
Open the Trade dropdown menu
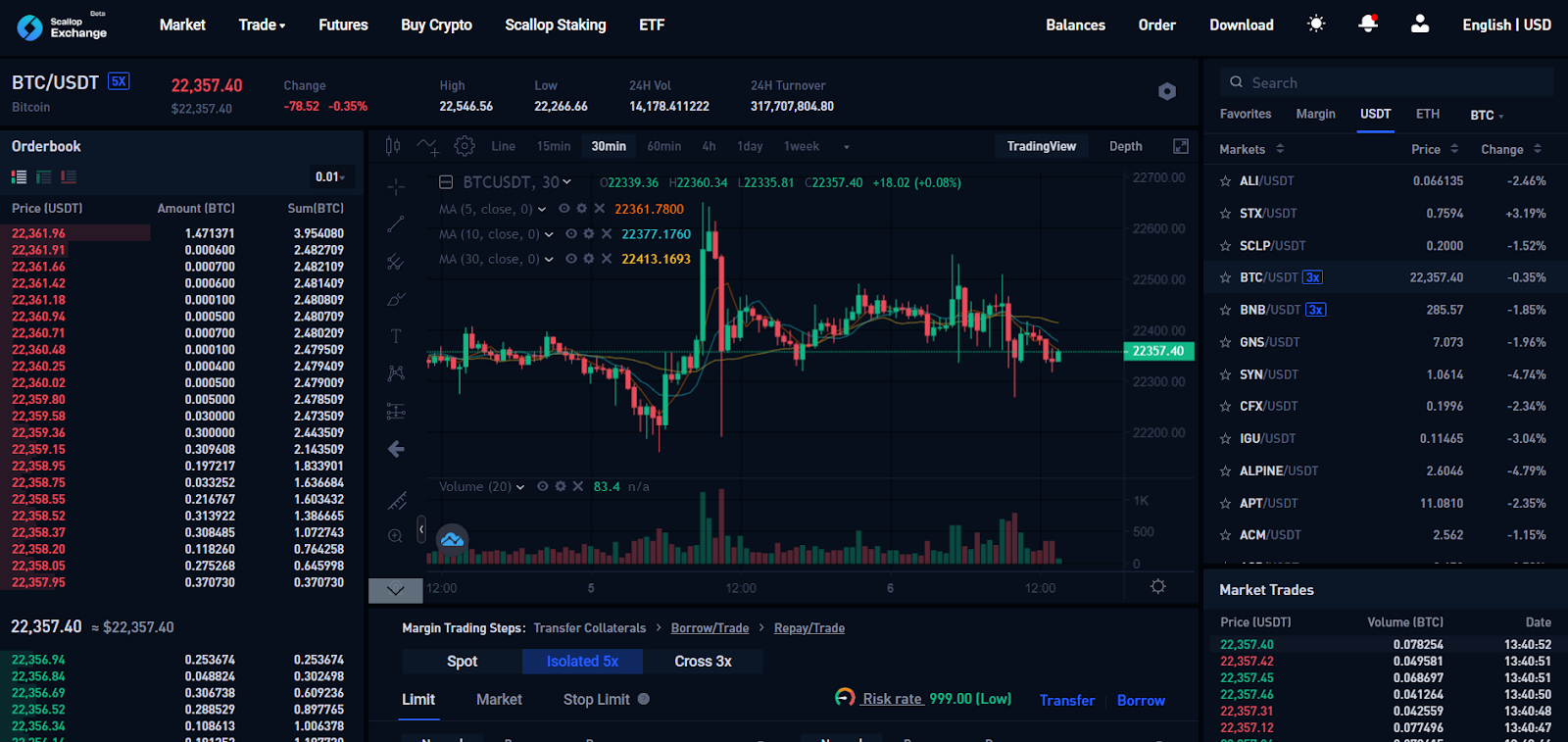click(262, 25)
